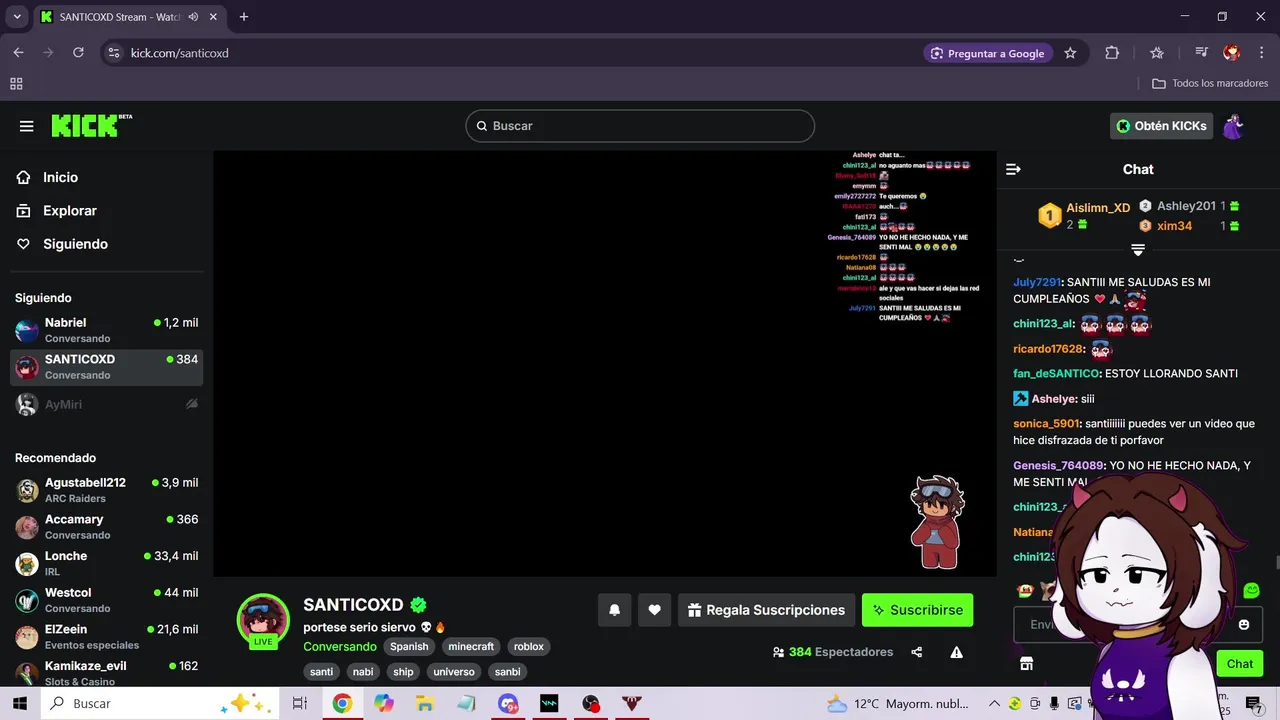
Task: Report stream with warning triangle icon
Action: tap(956, 652)
